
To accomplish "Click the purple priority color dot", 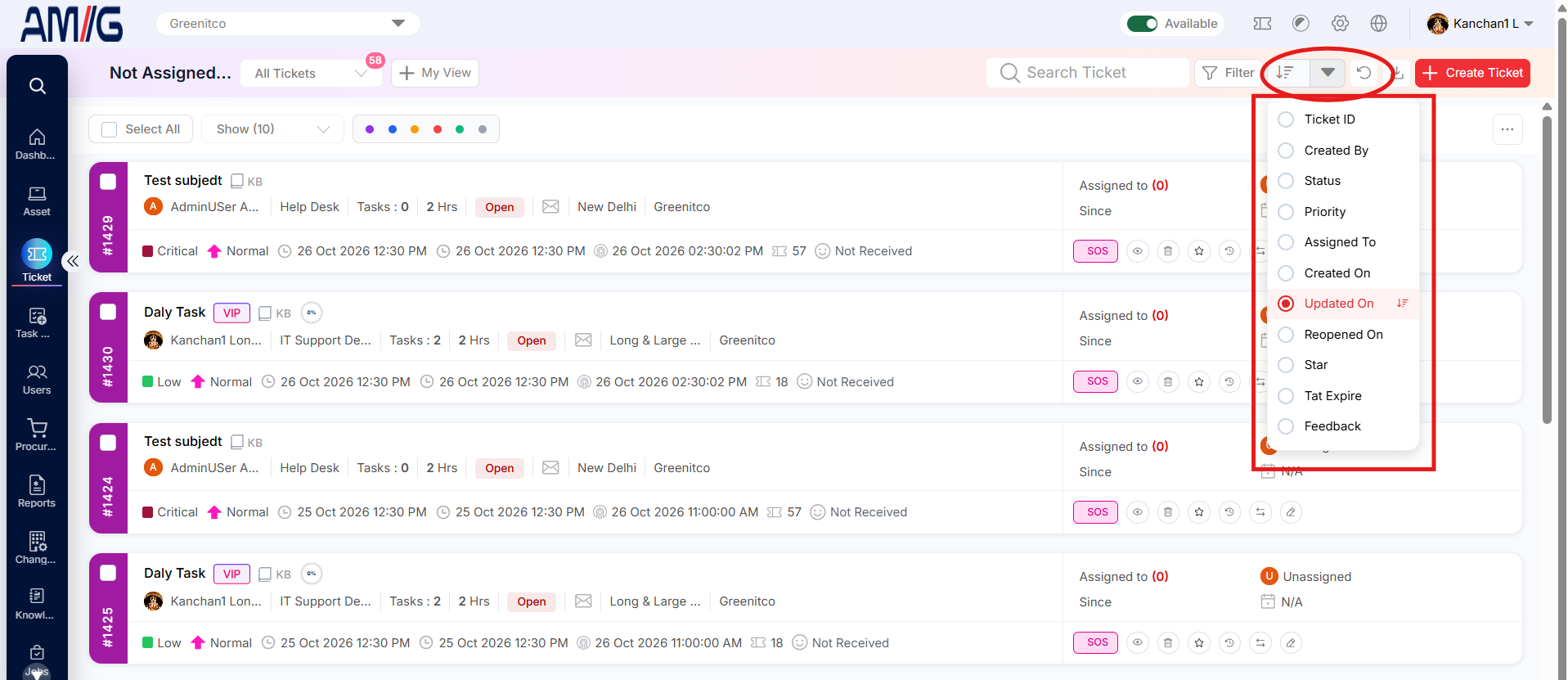I will click(x=370, y=129).
